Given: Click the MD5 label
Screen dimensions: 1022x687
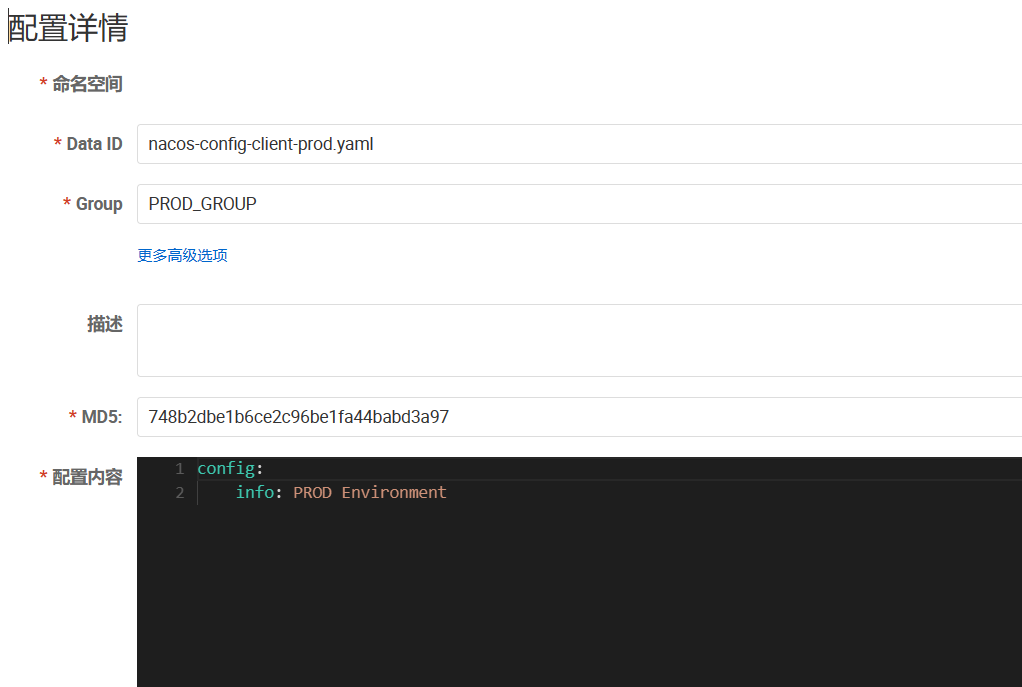Looking at the screenshot, I should click(x=101, y=417).
